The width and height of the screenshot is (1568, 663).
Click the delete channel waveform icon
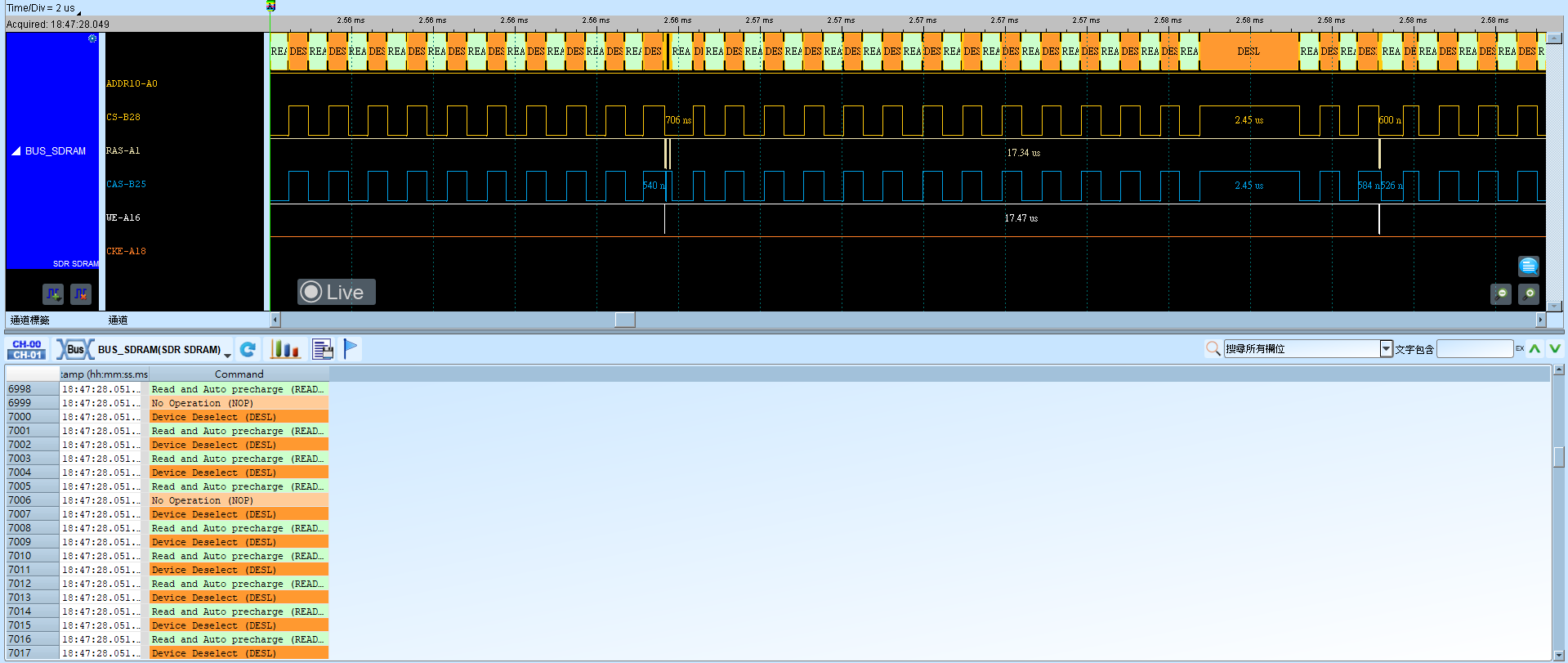(x=81, y=293)
